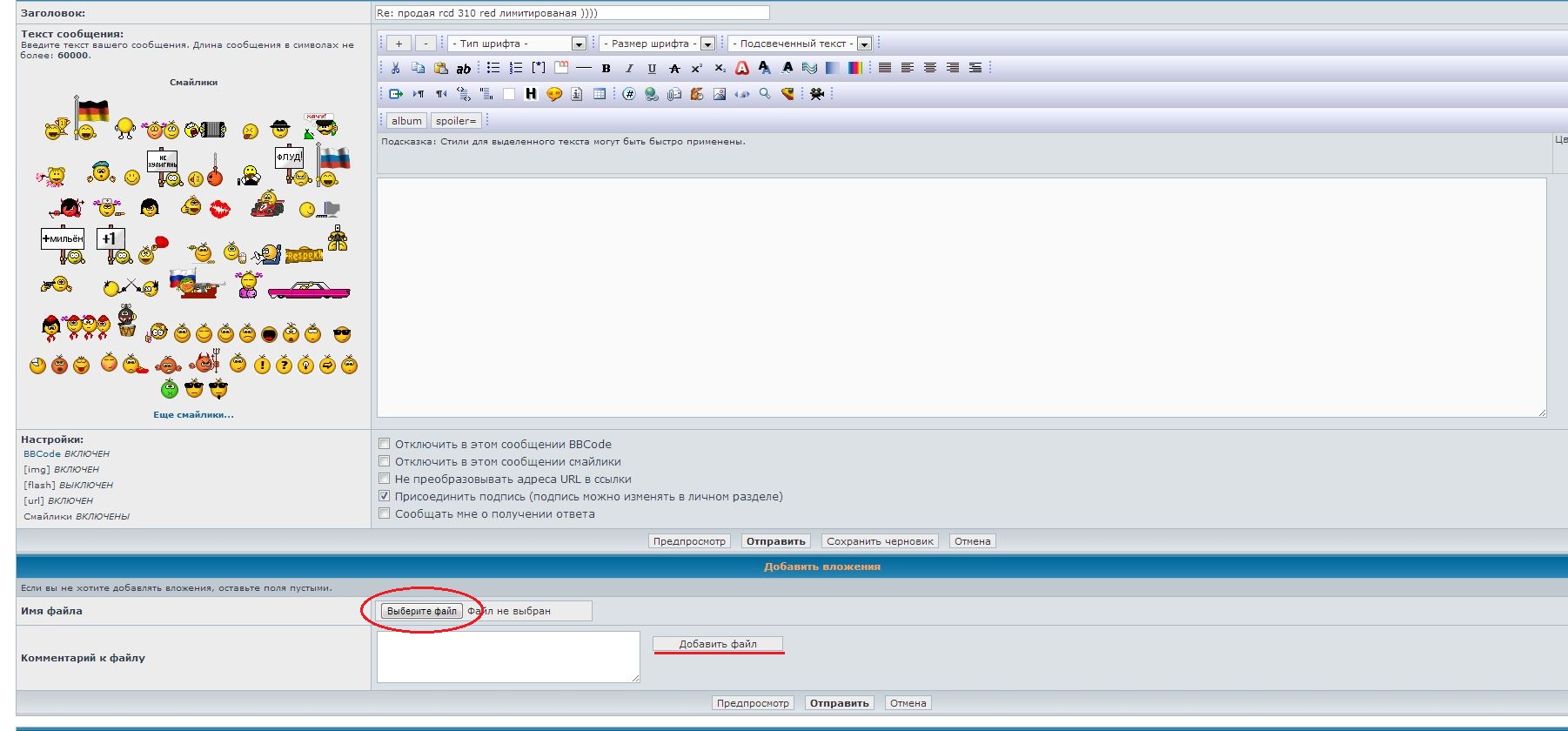1568x731 pixels.
Task: Click 'Еще смайлики...' link
Action: [x=193, y=415]
